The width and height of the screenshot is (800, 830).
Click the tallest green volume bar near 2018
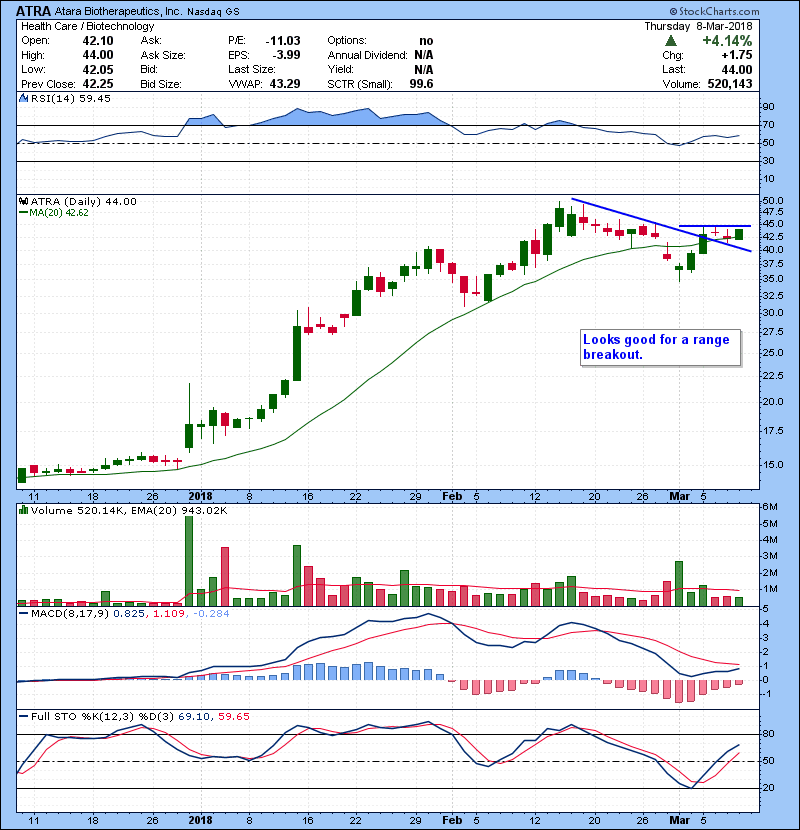[x=189, y=561]
